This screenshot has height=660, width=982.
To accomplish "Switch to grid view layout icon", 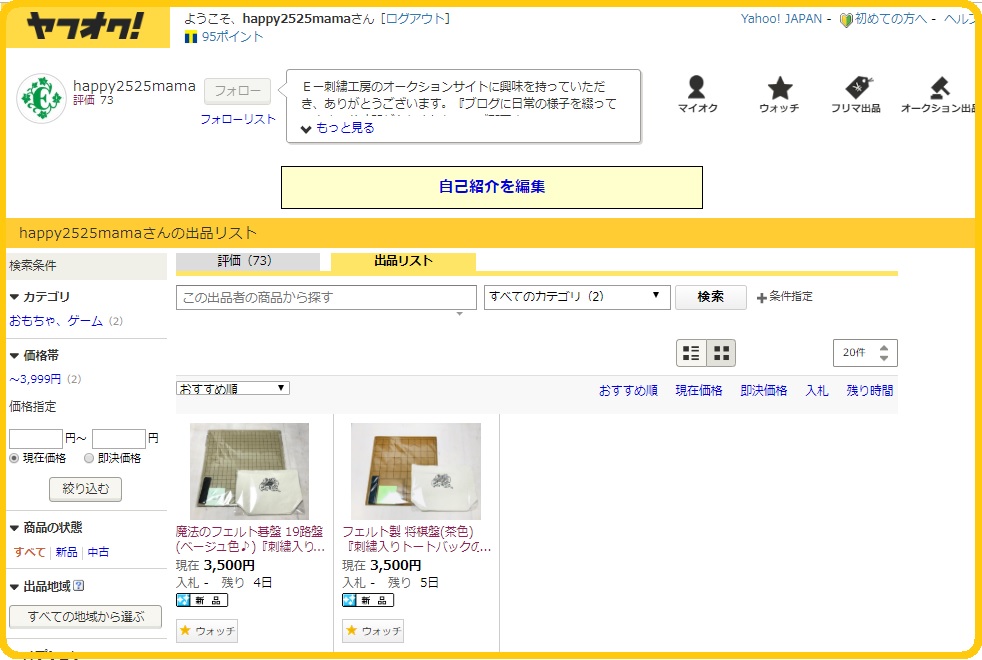I will [x=721, y=353].
